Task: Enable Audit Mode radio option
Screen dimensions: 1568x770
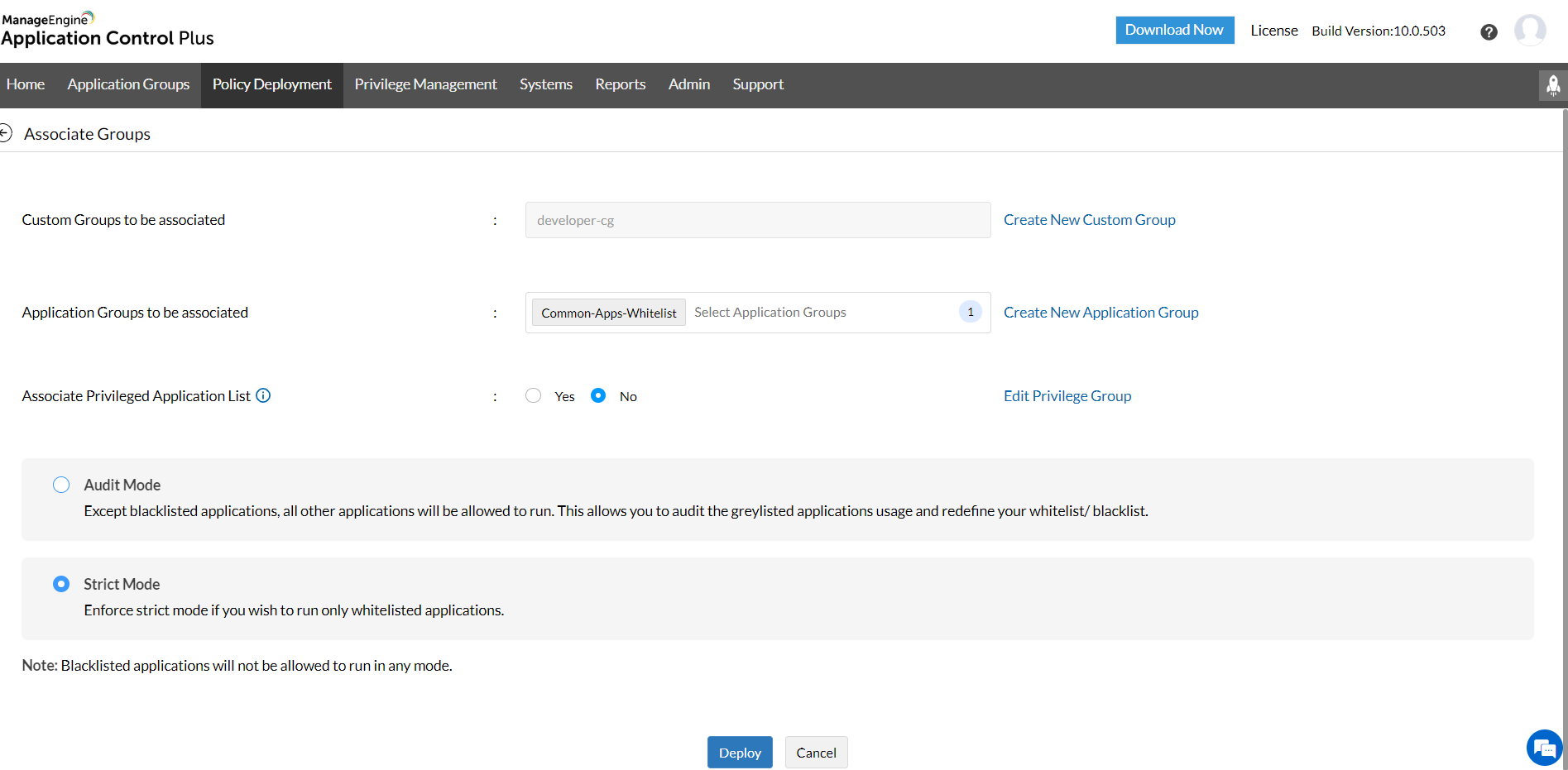Action: pyautogui.click(x=61, y=485)
